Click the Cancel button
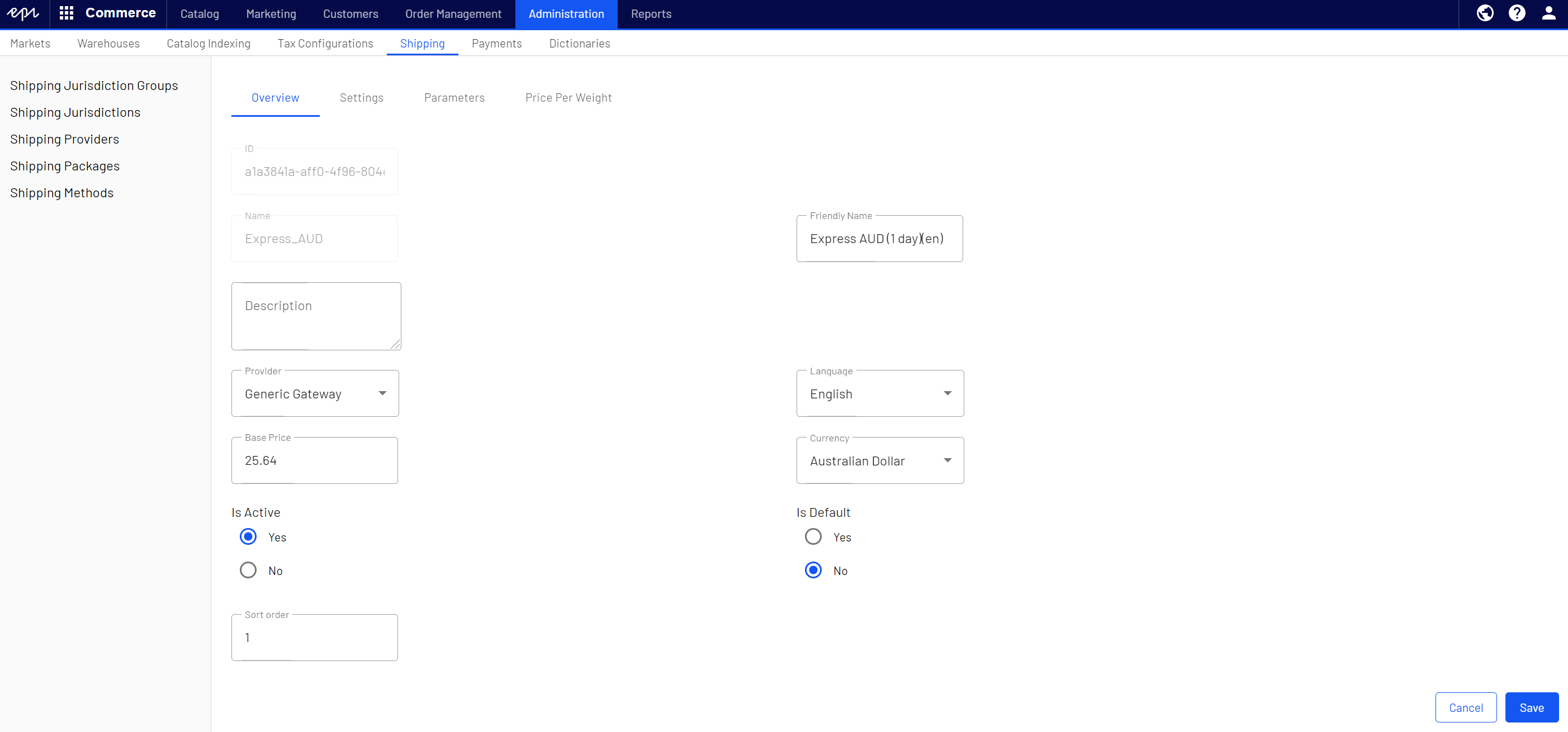Image resolution: width=1568 pixels, height=732 pixels. click(x=1466, y=707)
